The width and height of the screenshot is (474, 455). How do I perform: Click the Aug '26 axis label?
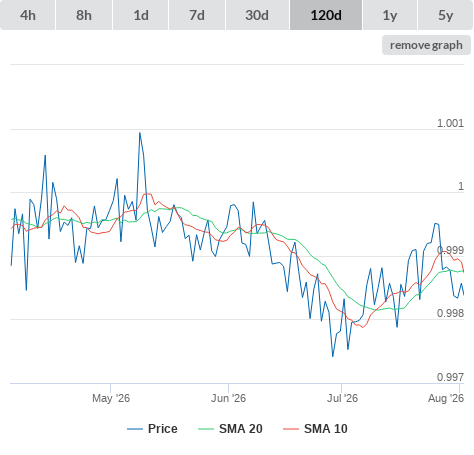[446, 398]
